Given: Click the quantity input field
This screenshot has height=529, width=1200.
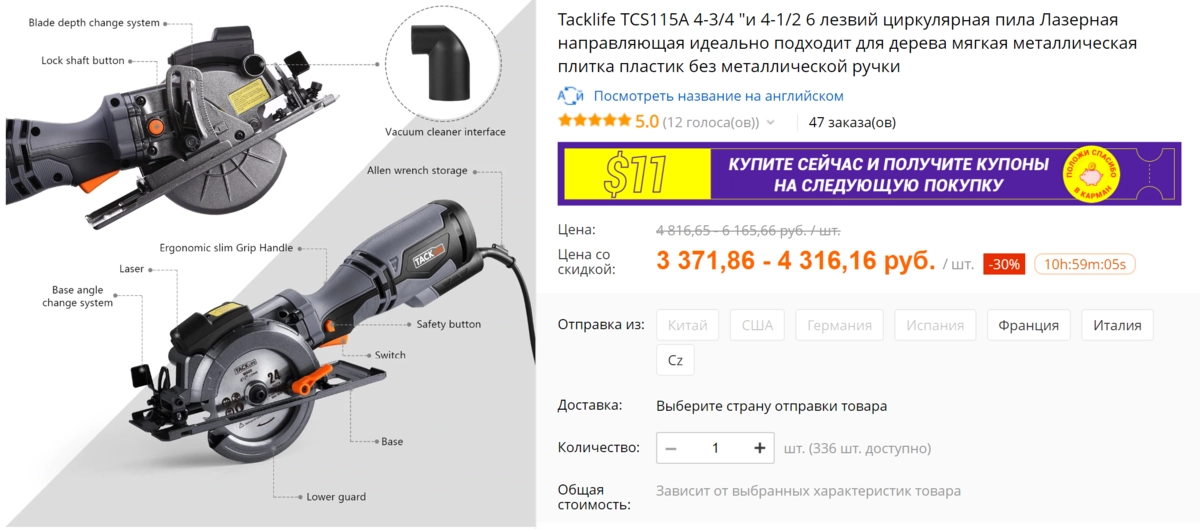Looking at the screenshot, I should 715,448.
